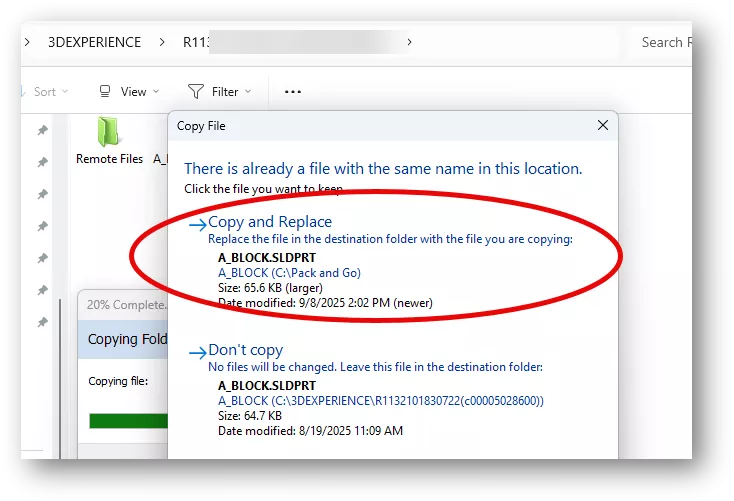Click the third pin icon in sidebar

pyautogui.click(x=43, y=194)
